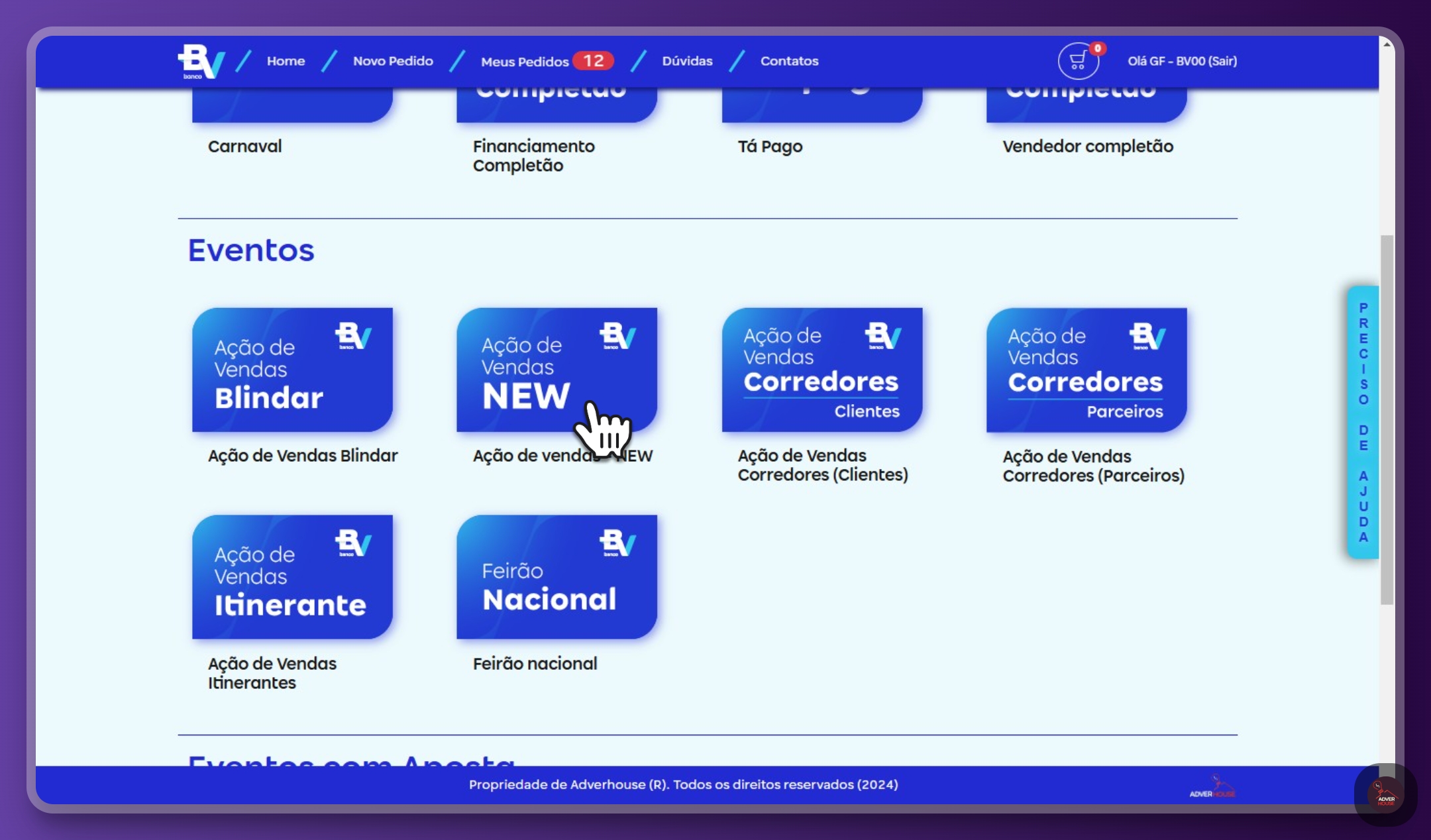Open the Corredores Clientes card

pos(821,370)
